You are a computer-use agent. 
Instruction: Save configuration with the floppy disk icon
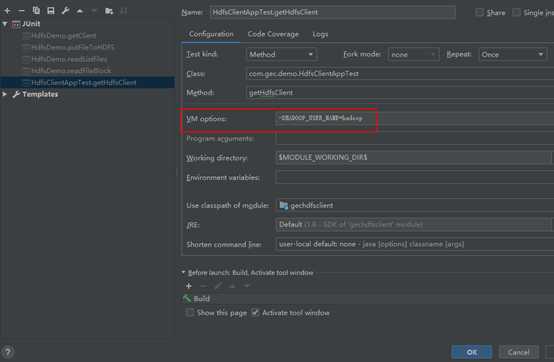tap(51, 11)
